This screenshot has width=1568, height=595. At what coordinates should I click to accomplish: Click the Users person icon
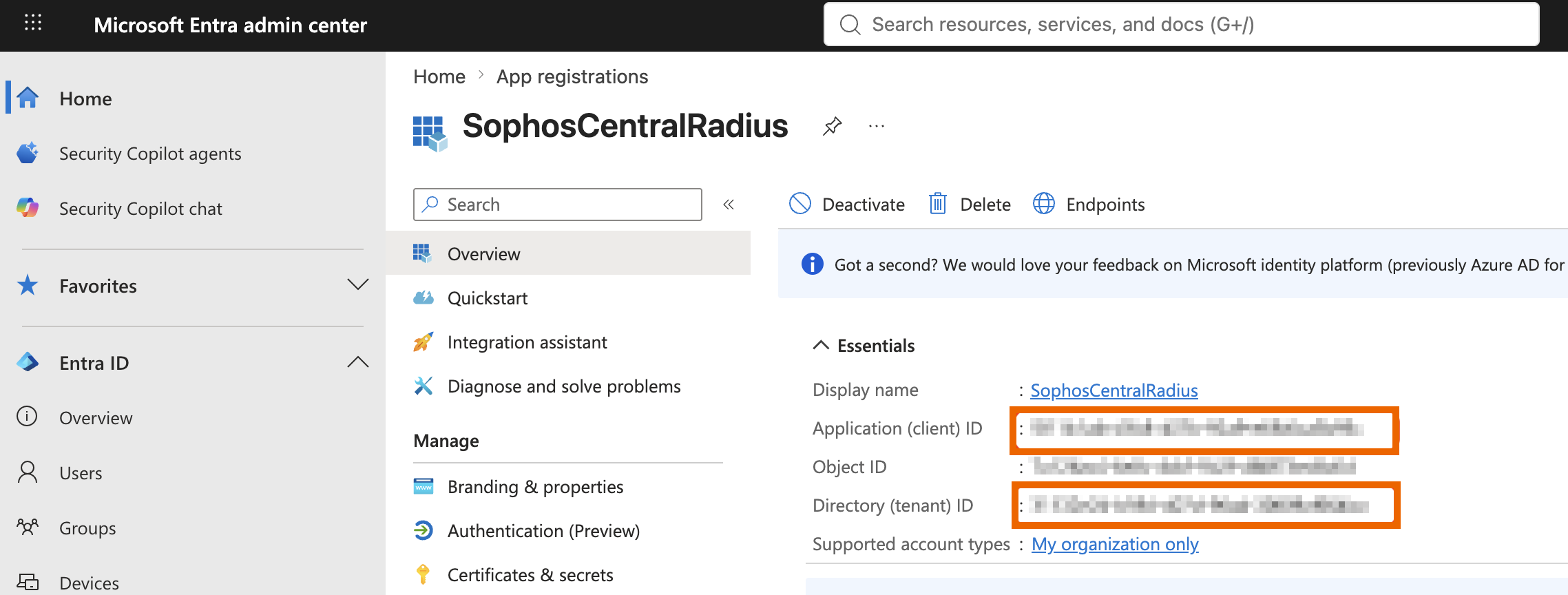coord(28,472)
